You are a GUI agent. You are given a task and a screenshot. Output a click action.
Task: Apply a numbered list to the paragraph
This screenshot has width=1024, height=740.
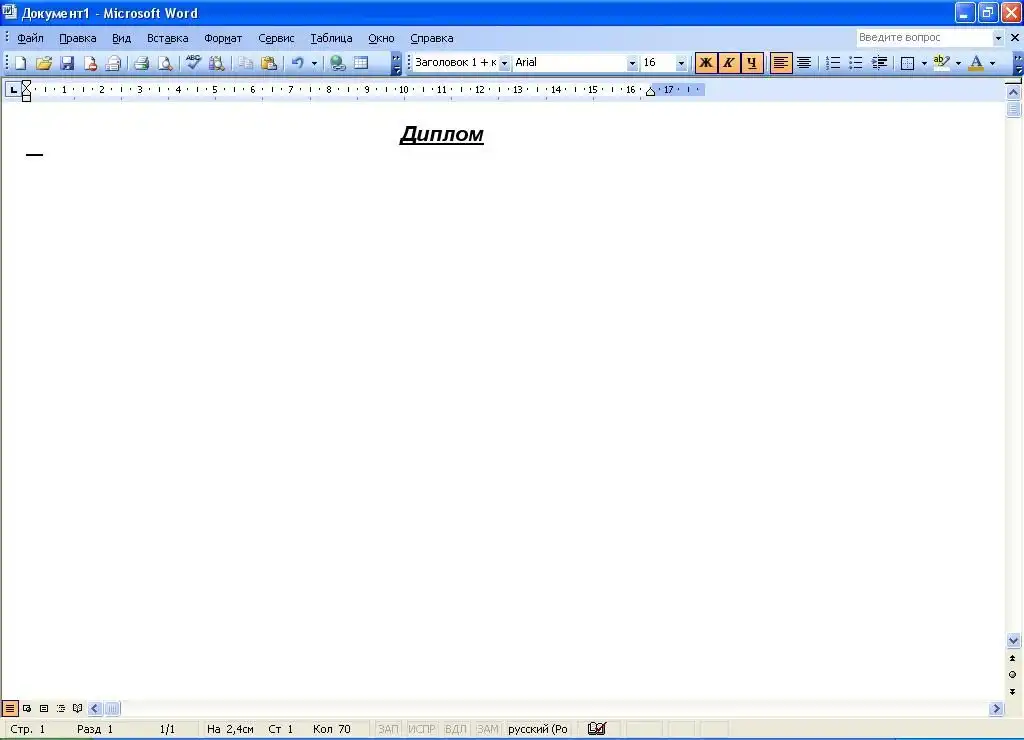[833, 63]
